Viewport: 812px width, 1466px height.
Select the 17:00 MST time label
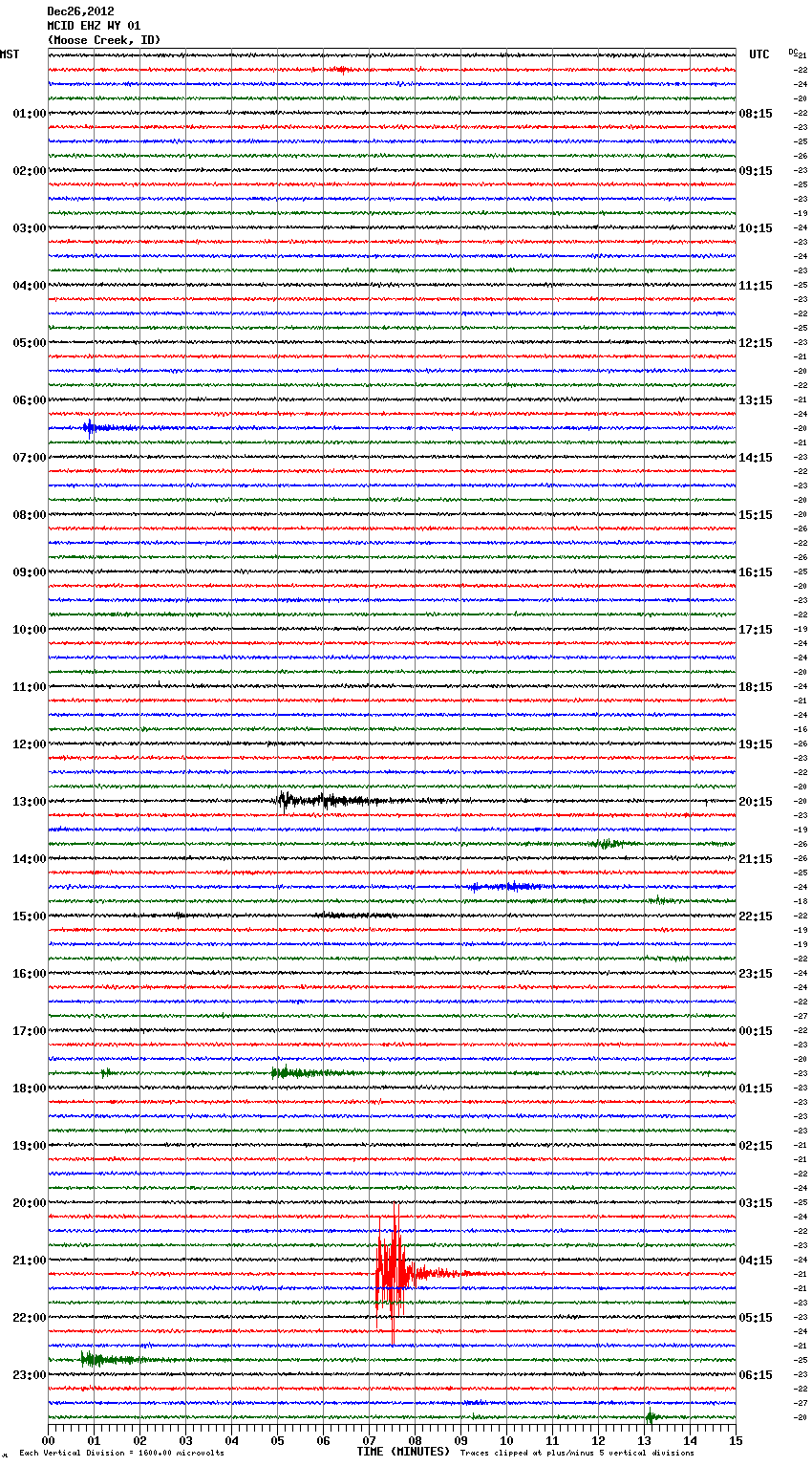(30, 1031)
